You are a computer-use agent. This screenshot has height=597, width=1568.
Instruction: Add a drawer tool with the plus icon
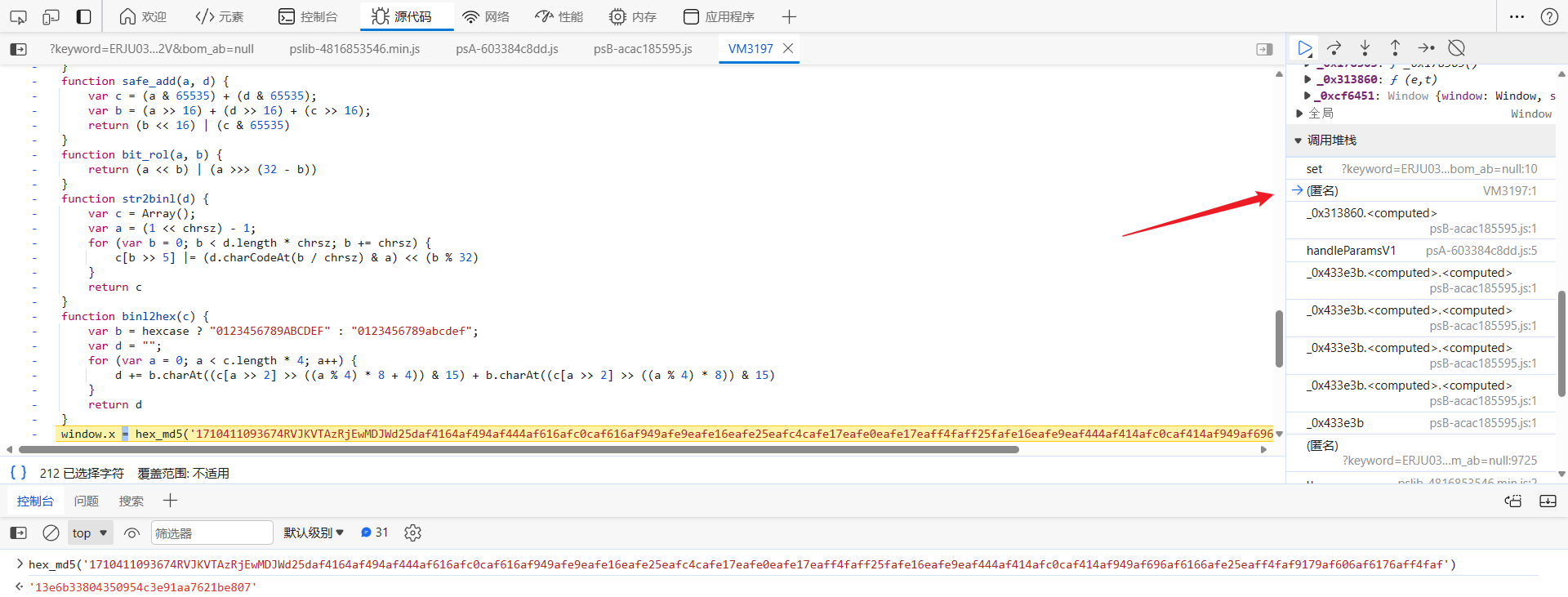coord(170,501)
